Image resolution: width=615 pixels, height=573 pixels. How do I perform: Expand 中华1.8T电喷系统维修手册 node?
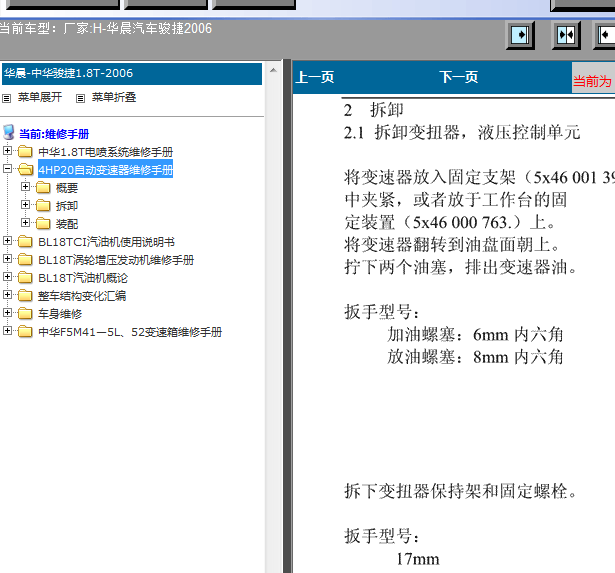7,151
